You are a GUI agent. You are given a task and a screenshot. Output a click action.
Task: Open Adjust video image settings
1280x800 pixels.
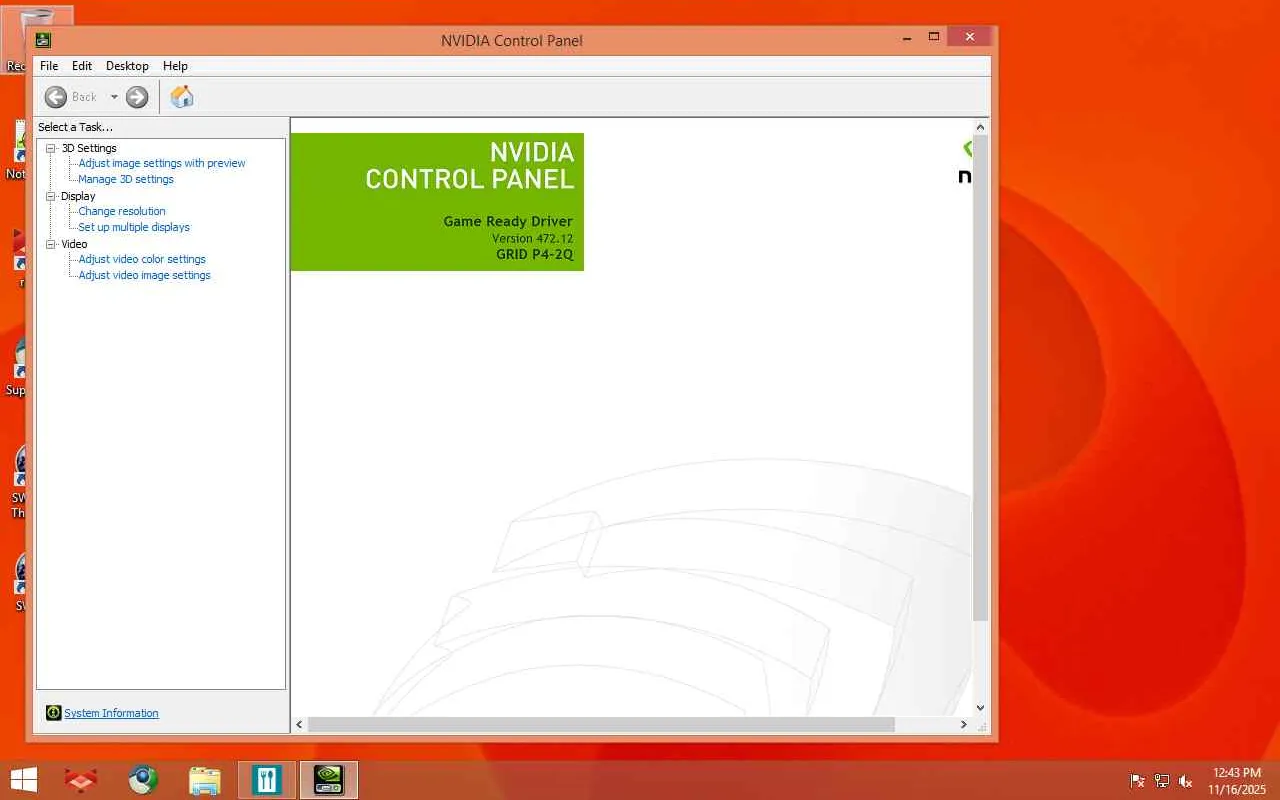145,275
